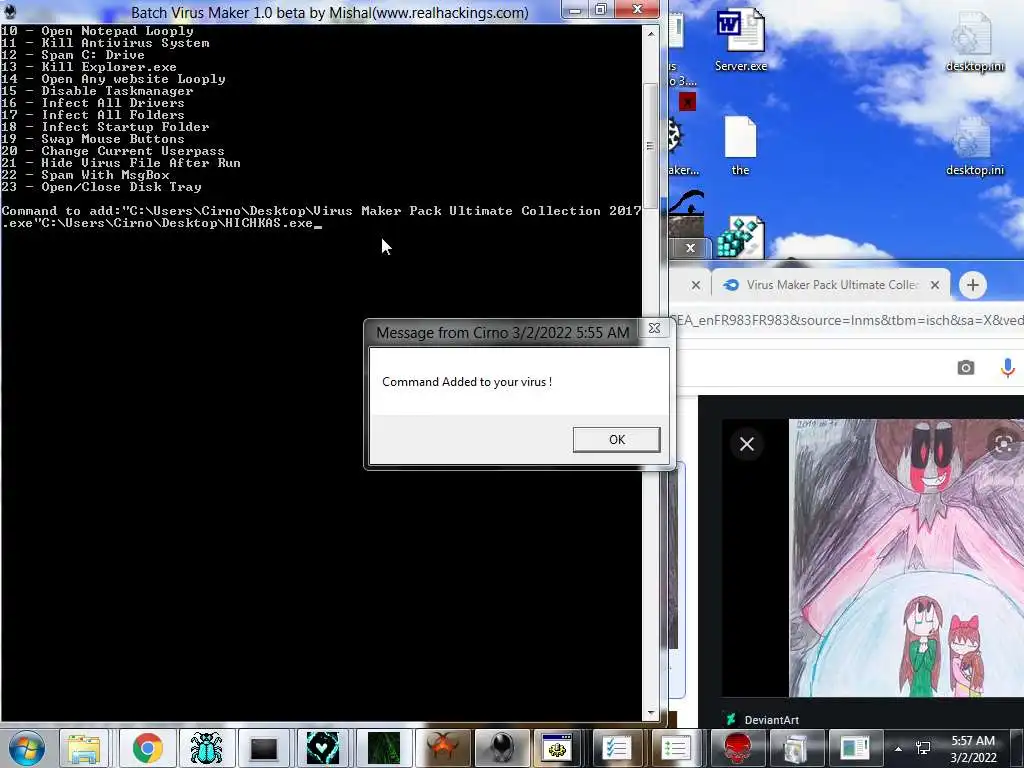
Task: Click the console vertical scrollbar thumb
Action: click(650, 146)
